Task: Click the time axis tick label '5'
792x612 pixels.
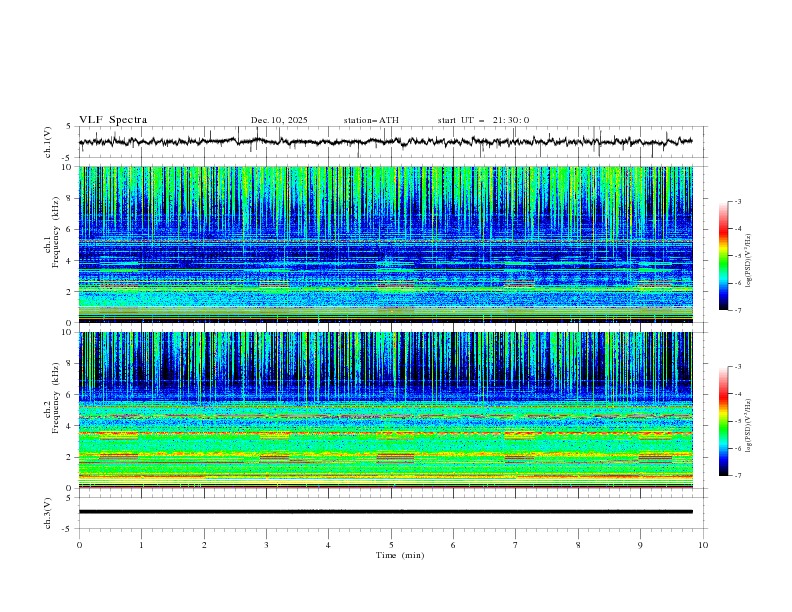Action: click(x=391, y=545)
